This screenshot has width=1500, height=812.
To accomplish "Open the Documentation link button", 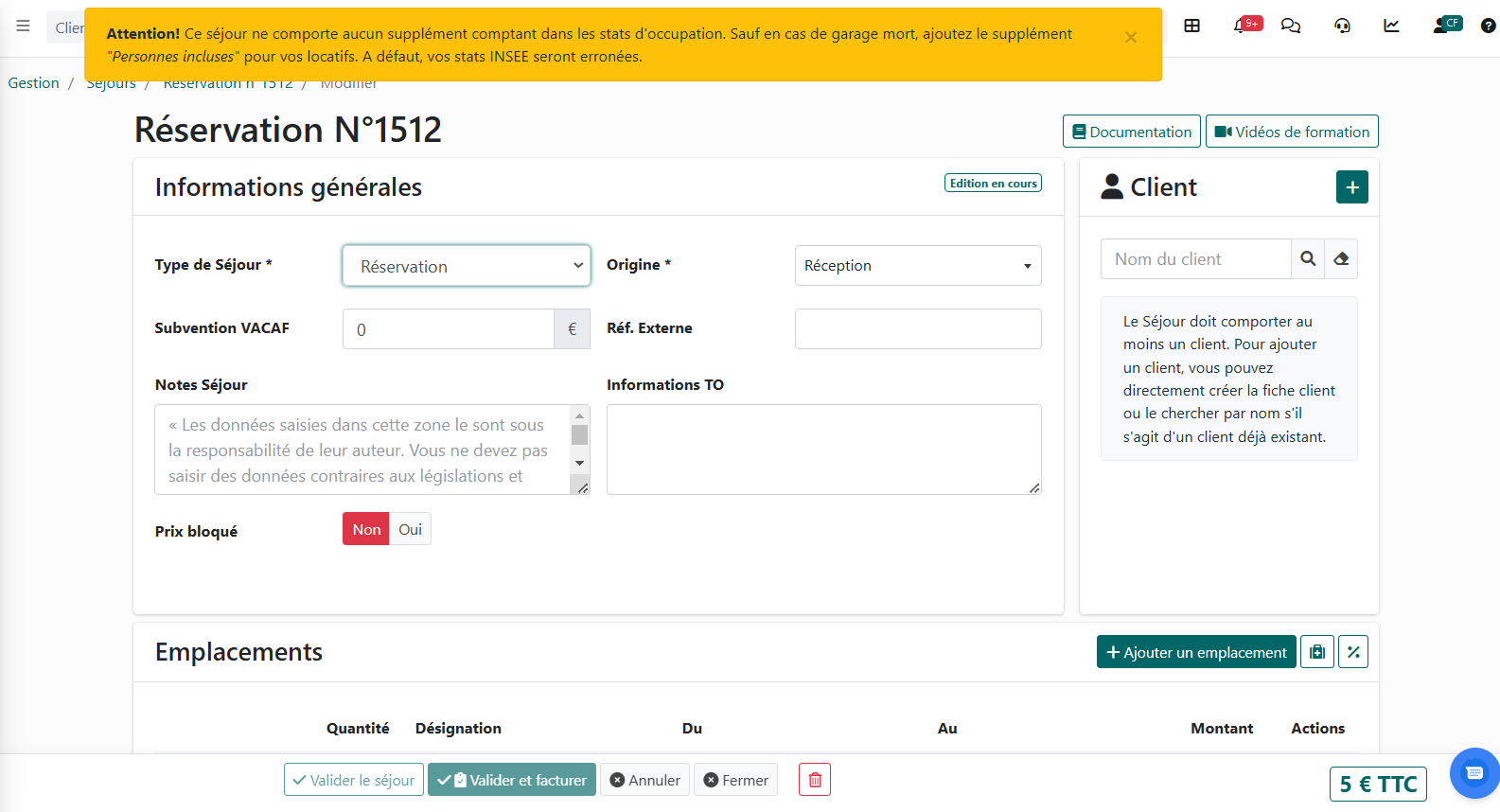I will click(x=1131, y=132).
